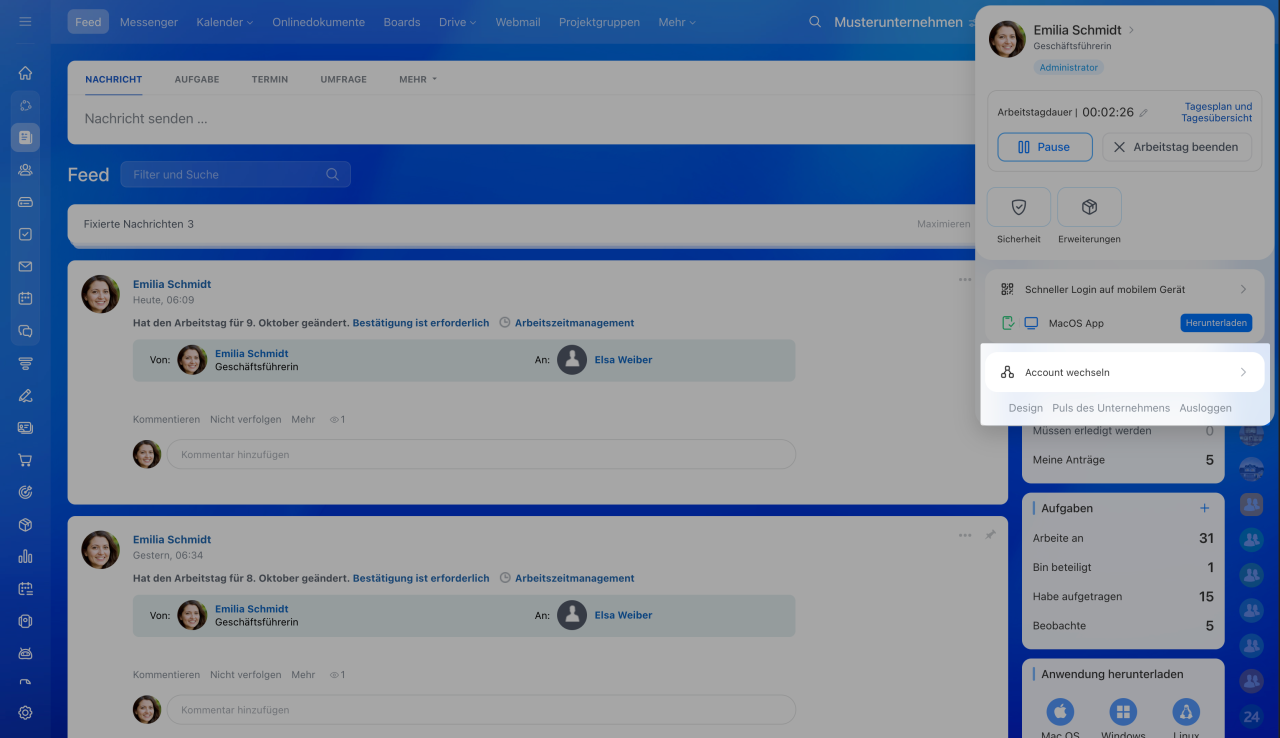Click the Nachricht senden message field
The height and width of the screenshot is (738, 1280).
[x=520, y=118]
